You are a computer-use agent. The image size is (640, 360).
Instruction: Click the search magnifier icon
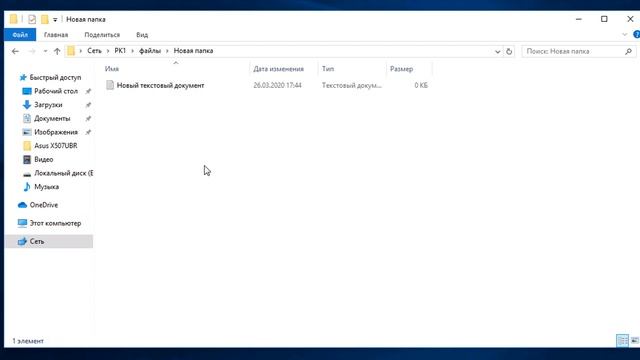click(x=629, y=51)
